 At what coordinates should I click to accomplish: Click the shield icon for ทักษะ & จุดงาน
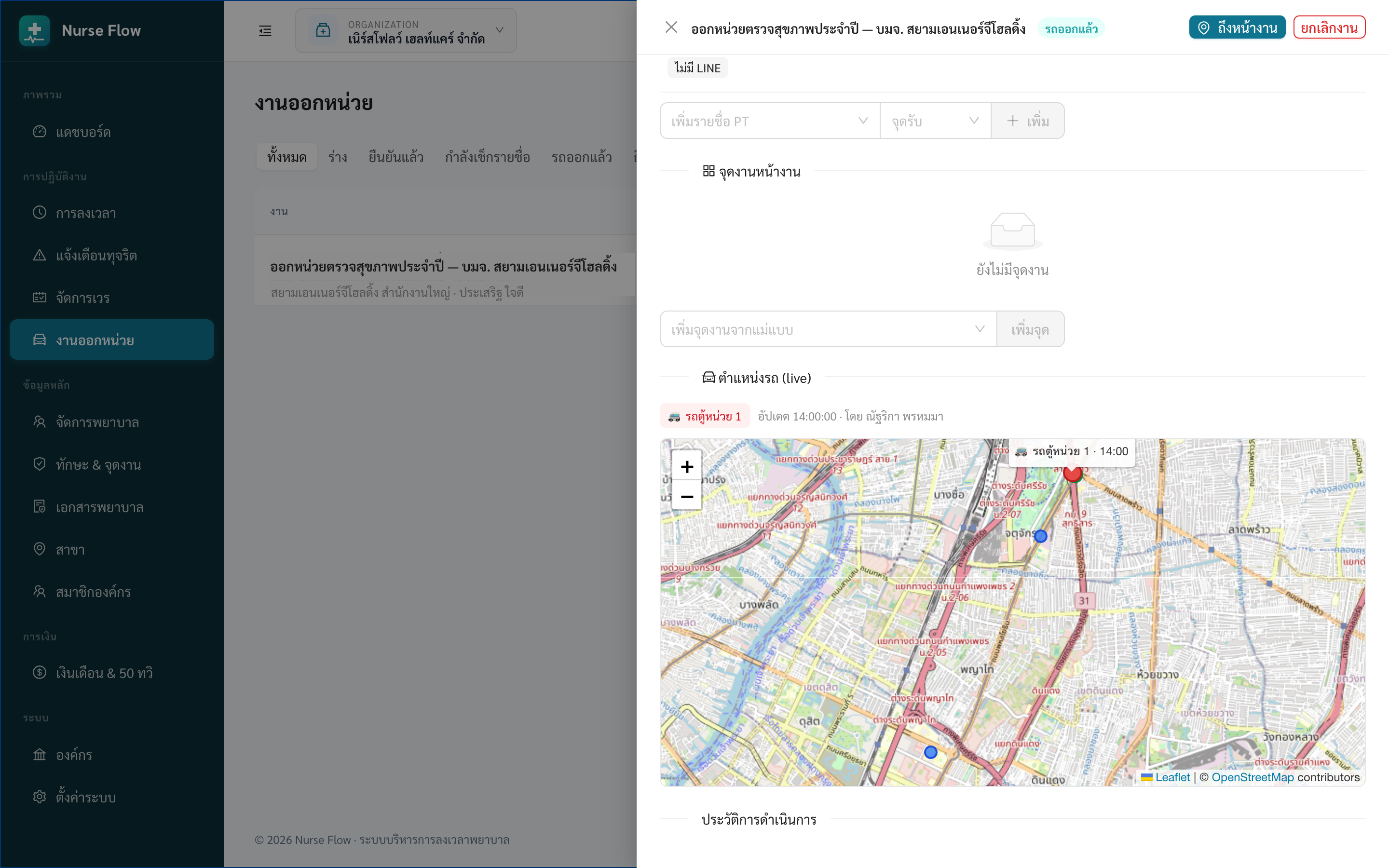point(40,464)
